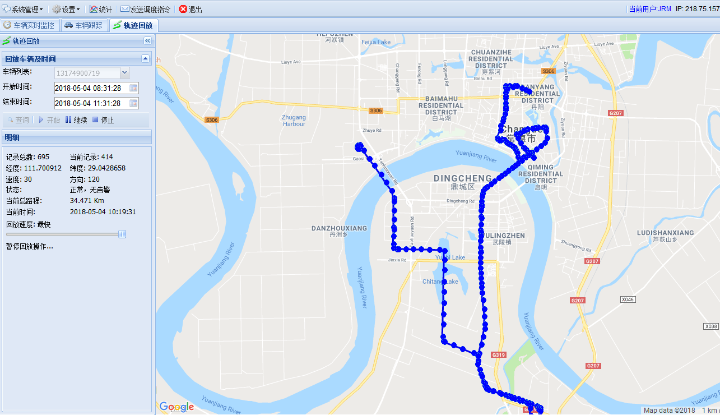Start playback with the 开始 play button
The height and width of the screenshot is (415, 720).
click(x=49, y=120)
